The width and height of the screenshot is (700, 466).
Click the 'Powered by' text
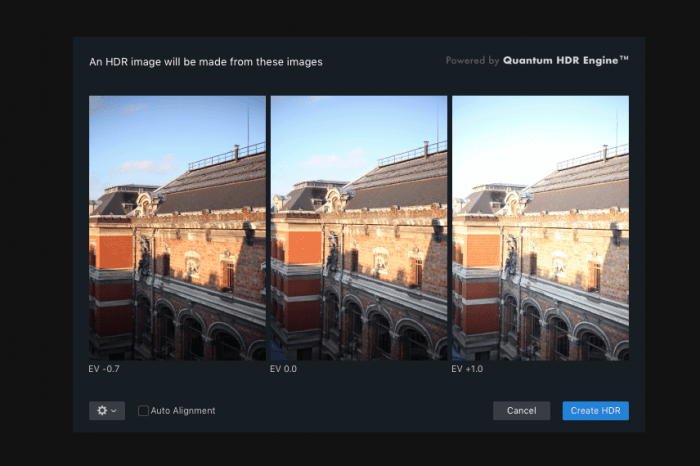[x=472, y=60]
